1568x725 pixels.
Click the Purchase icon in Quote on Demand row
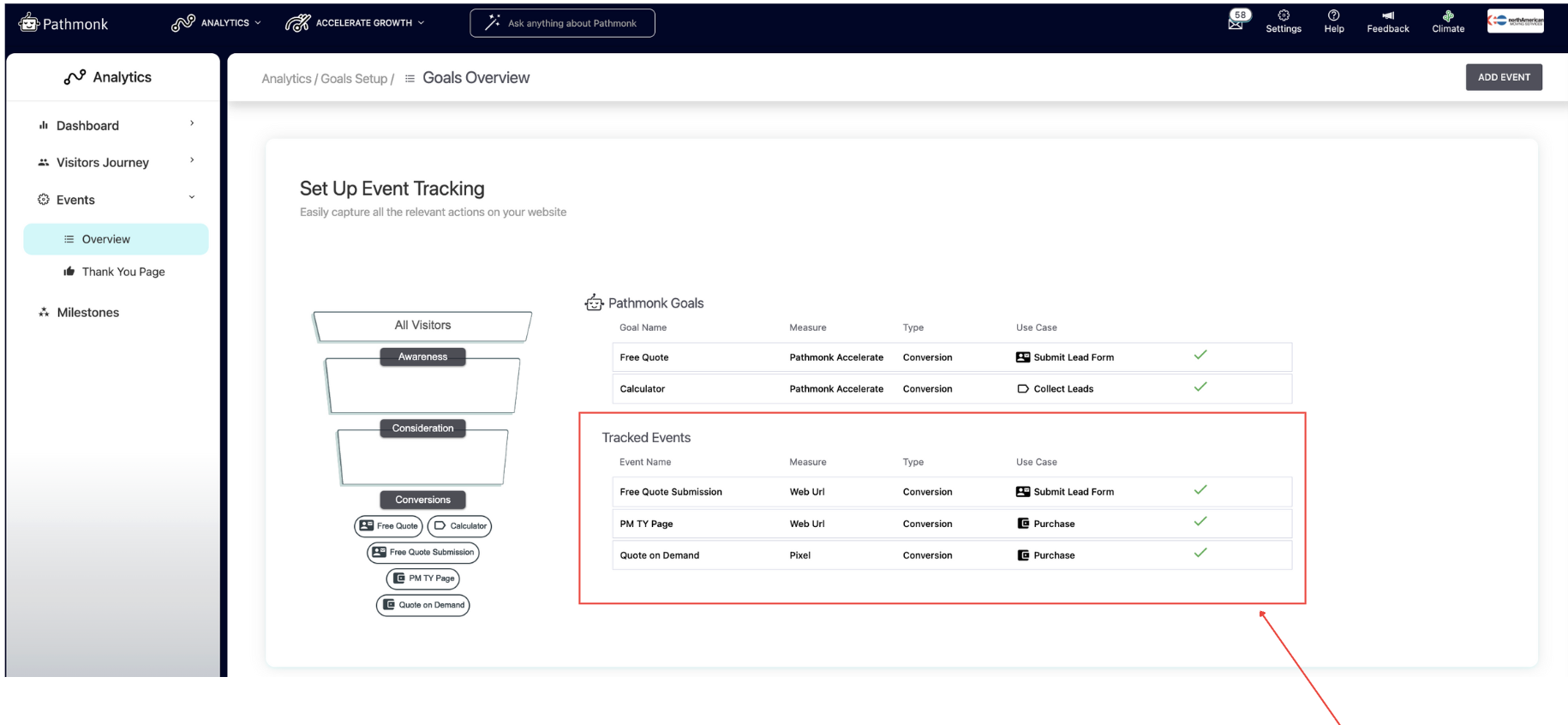tap(1023, 555)
